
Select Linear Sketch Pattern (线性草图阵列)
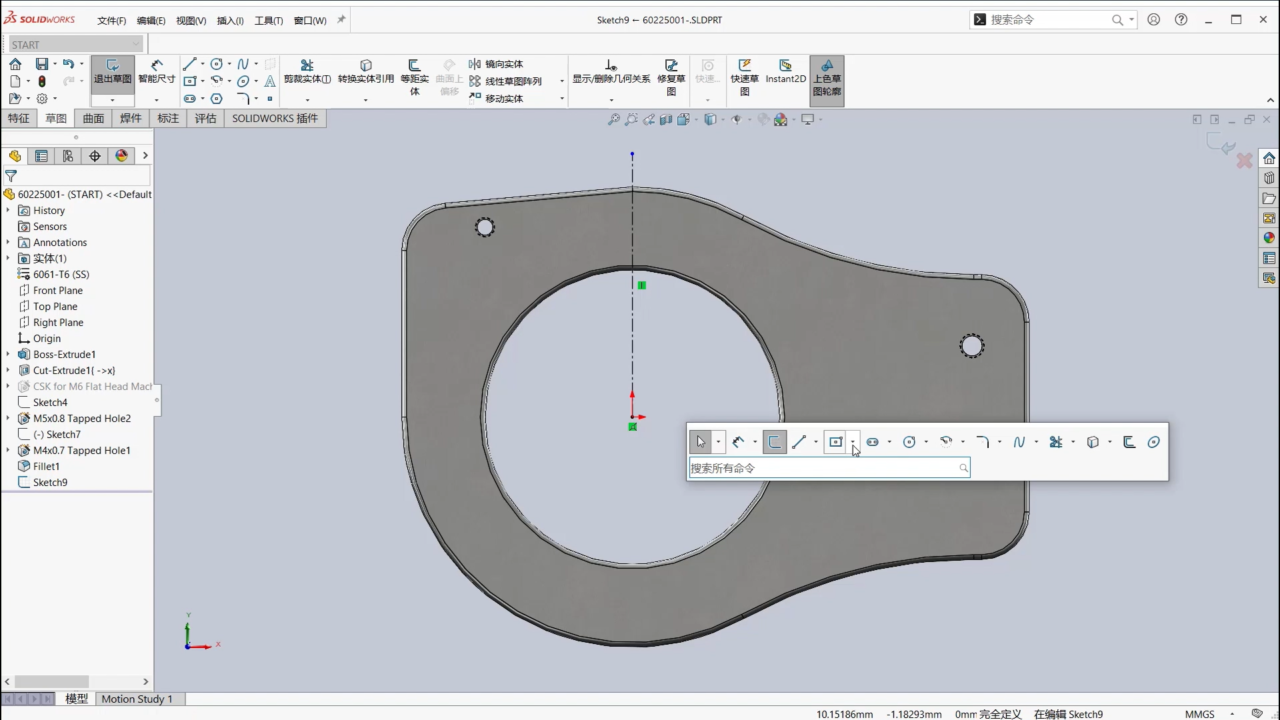[505, 81]
